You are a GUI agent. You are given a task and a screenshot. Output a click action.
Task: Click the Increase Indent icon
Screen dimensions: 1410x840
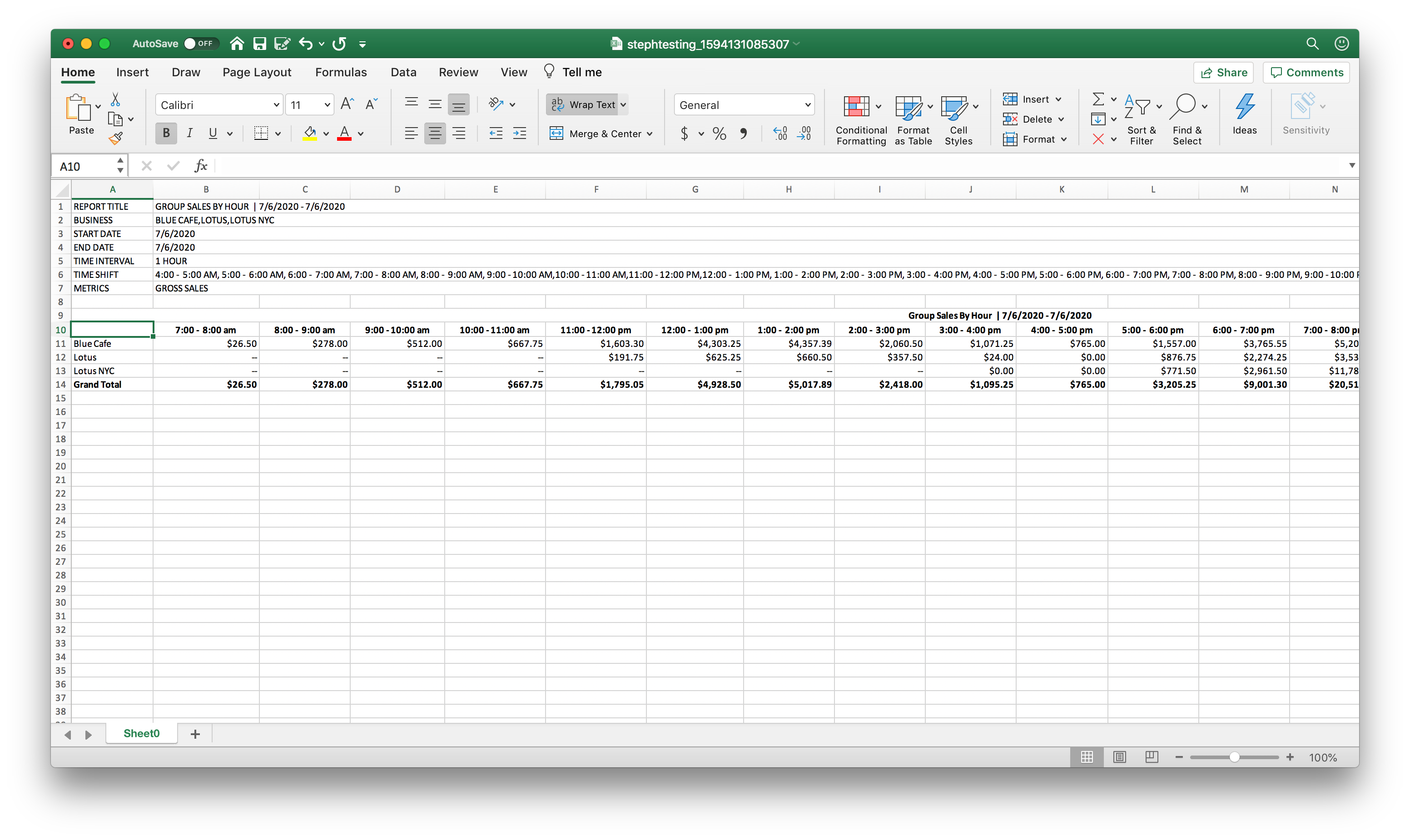[x=519, y=133]
